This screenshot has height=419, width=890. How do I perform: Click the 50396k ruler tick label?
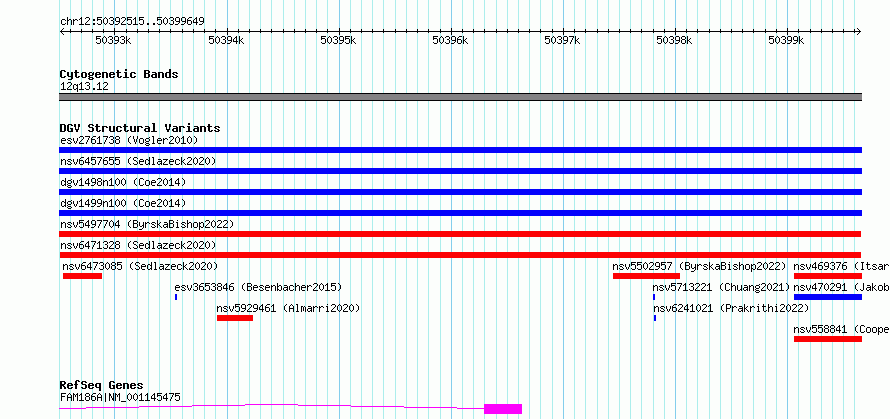click(451, 40)
